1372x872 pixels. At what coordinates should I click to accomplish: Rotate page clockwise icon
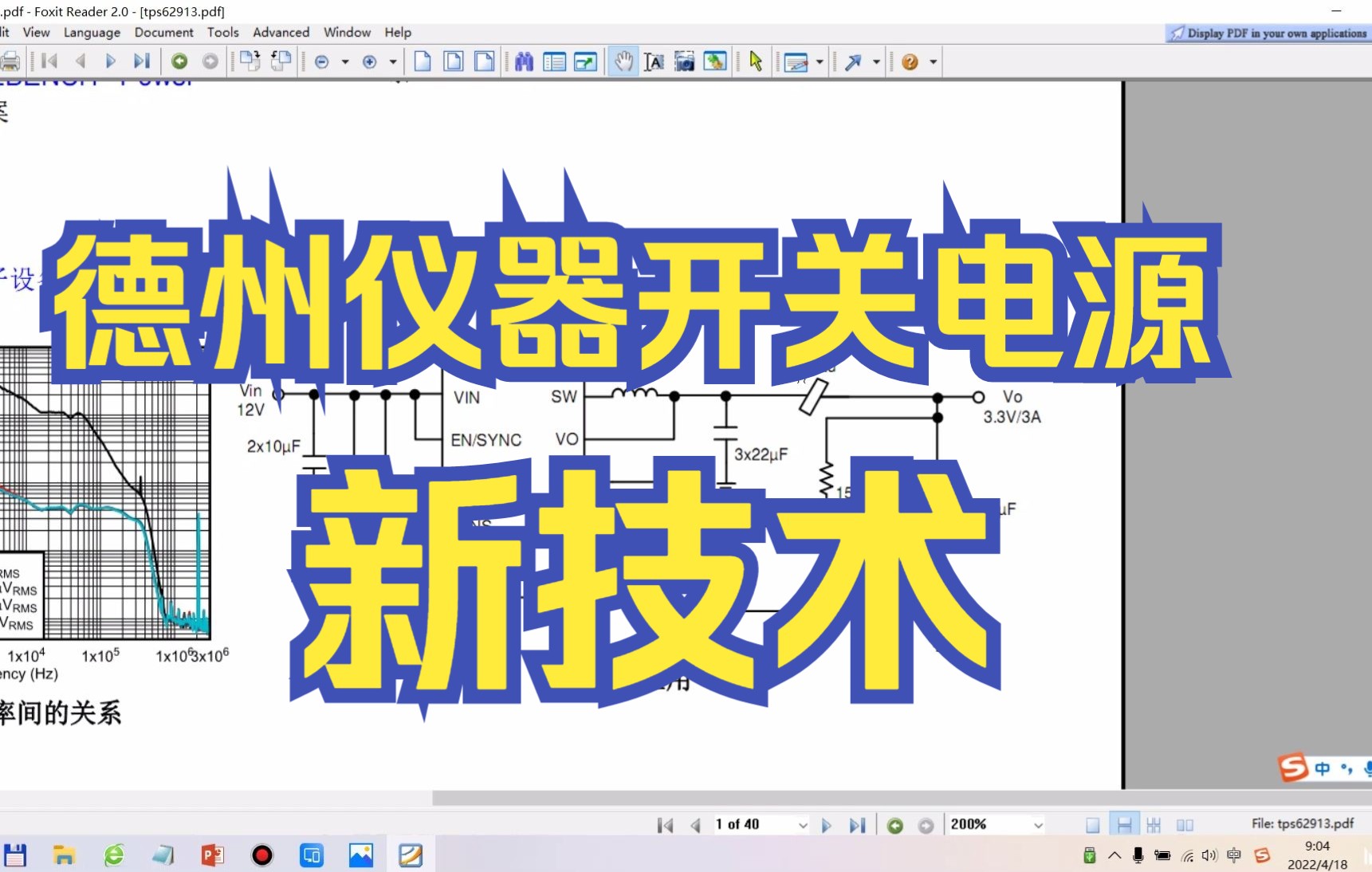(250, 61)
